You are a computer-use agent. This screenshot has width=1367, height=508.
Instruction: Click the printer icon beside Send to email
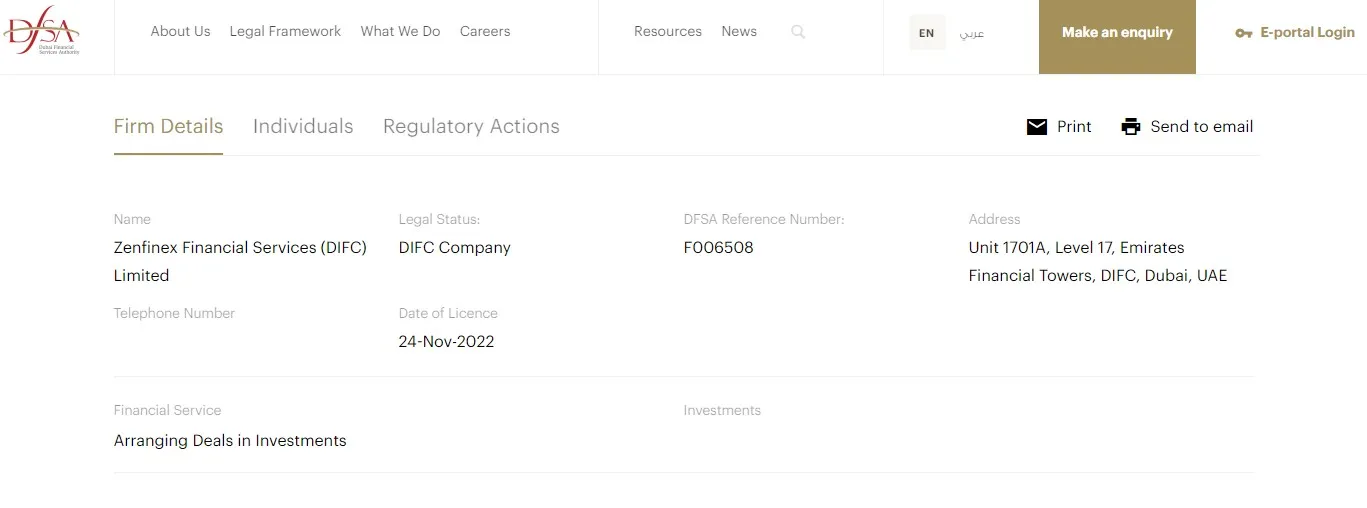1131,127
